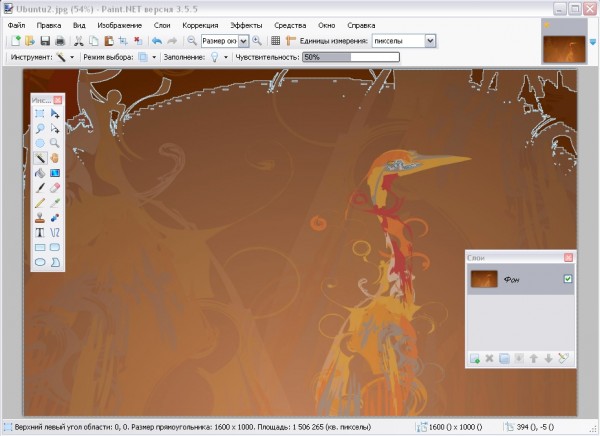This screenshot has width=600, height=436.
Task: Adjust the Чувствительность tolerance slider at 50%
Action: [351, 57]
